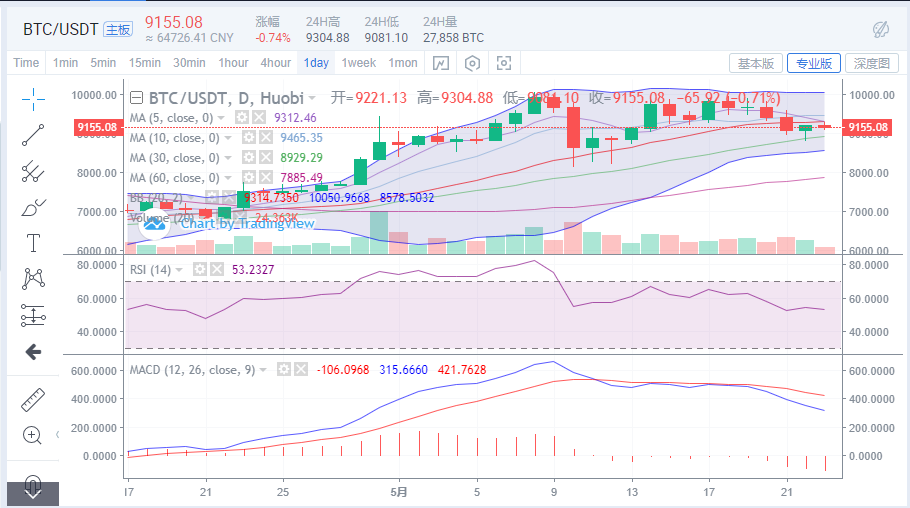Click the MACD value -106.0968
The image size is (910, 508).
pyautogui.click(x=343, y=370)
